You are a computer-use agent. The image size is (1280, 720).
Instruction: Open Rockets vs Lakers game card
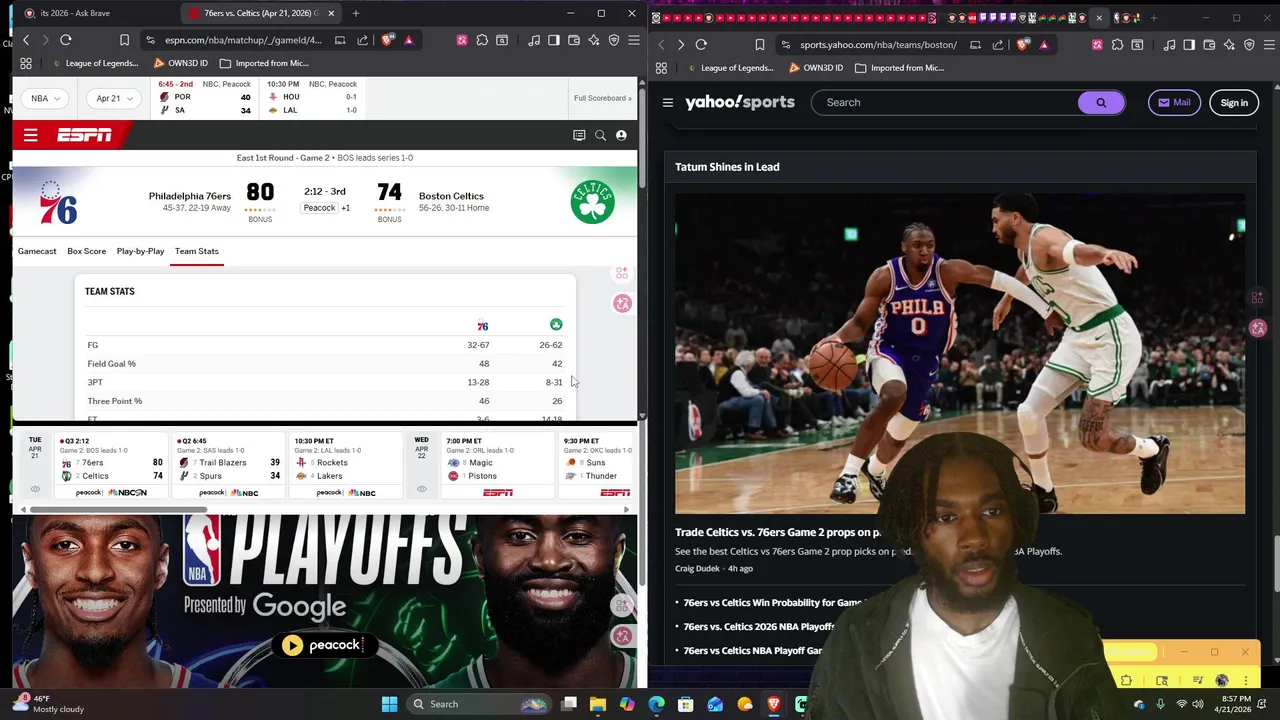point(344,467)
